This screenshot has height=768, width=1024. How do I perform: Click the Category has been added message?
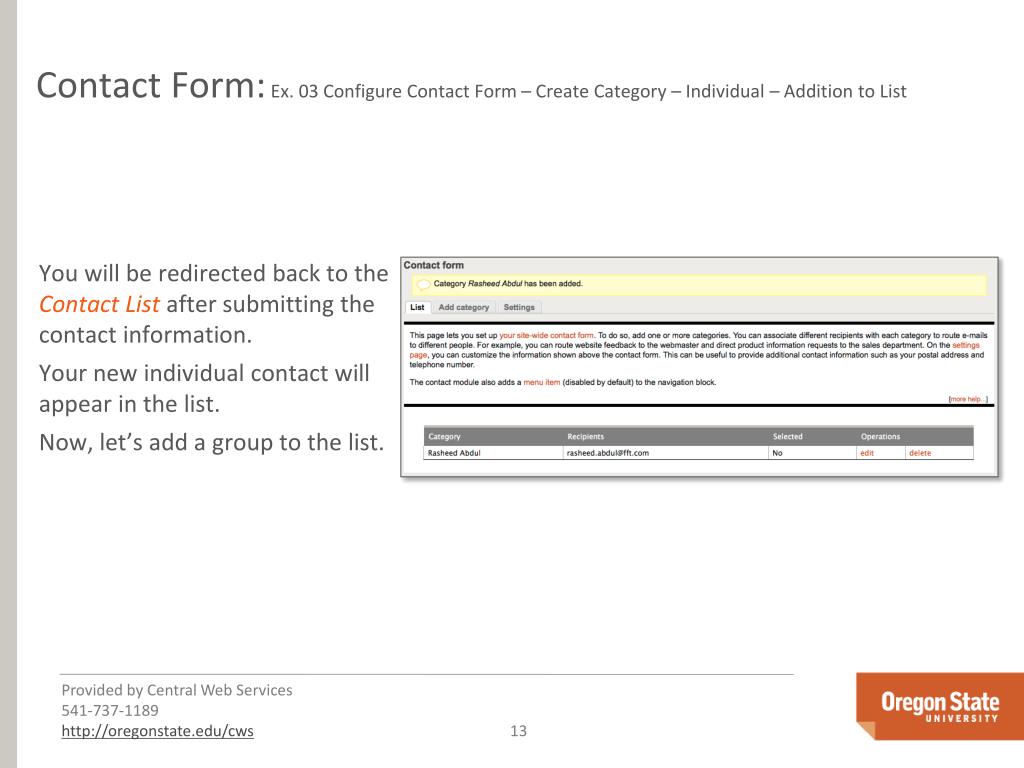pyautogui.click(x=508, y=284)
